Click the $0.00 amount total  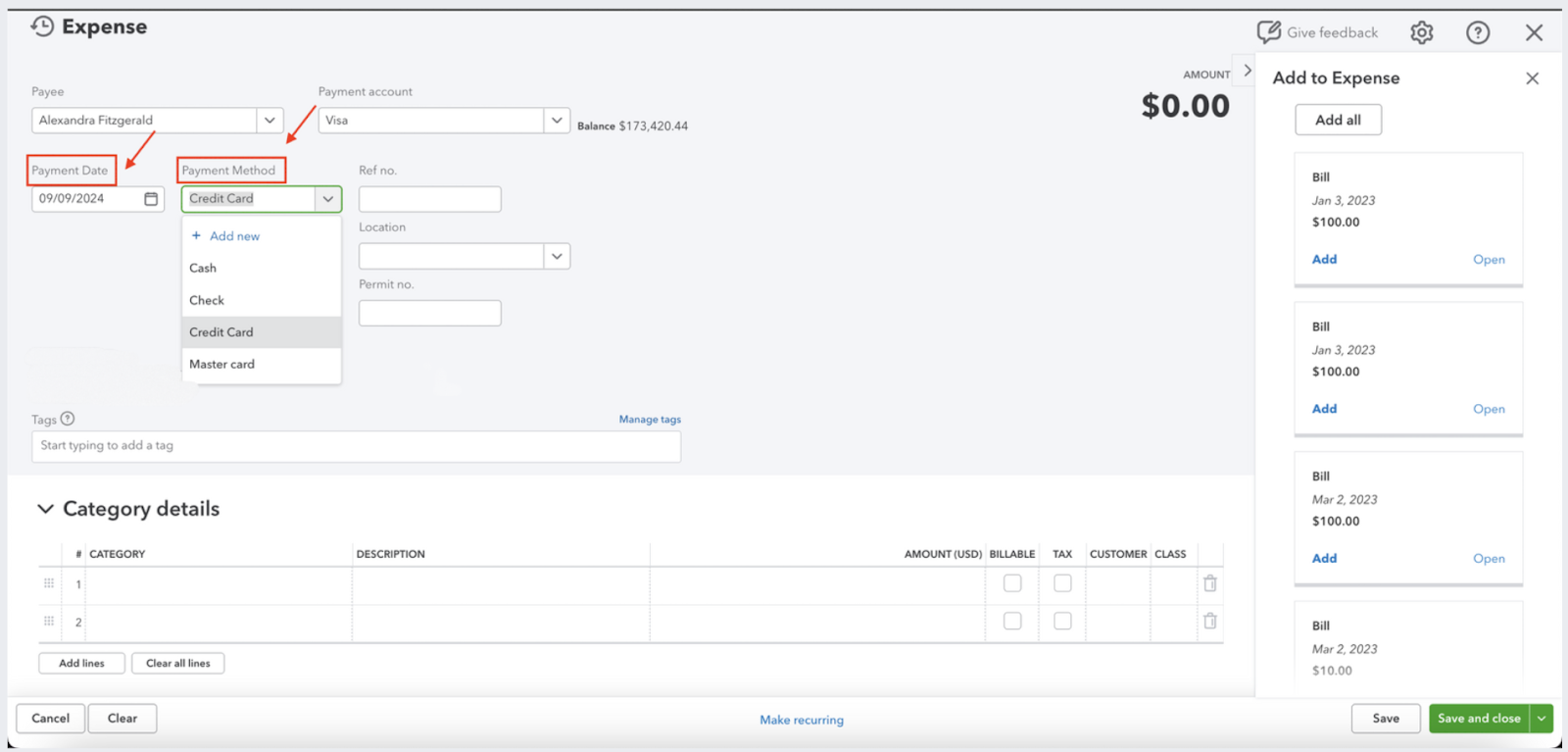pyautogui.click(x=1185, y=106)
